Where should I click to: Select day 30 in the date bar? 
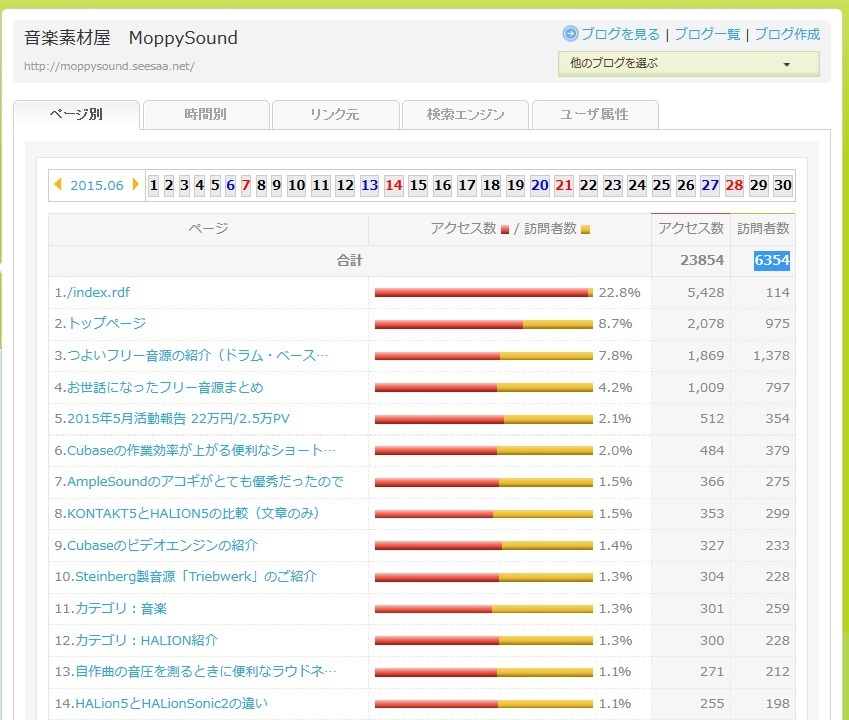click(783, 185)
